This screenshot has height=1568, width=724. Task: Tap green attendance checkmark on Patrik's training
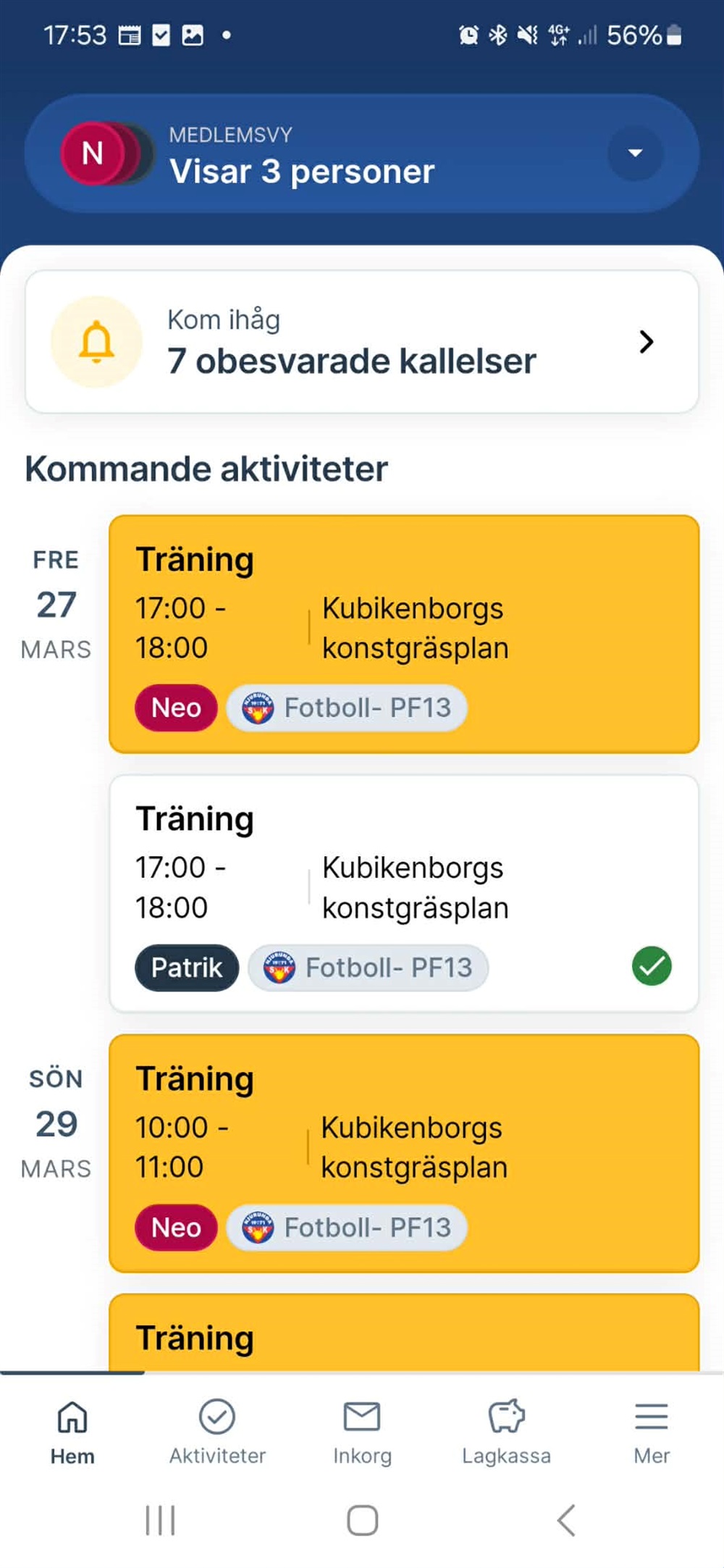click(x=652, y=966)
